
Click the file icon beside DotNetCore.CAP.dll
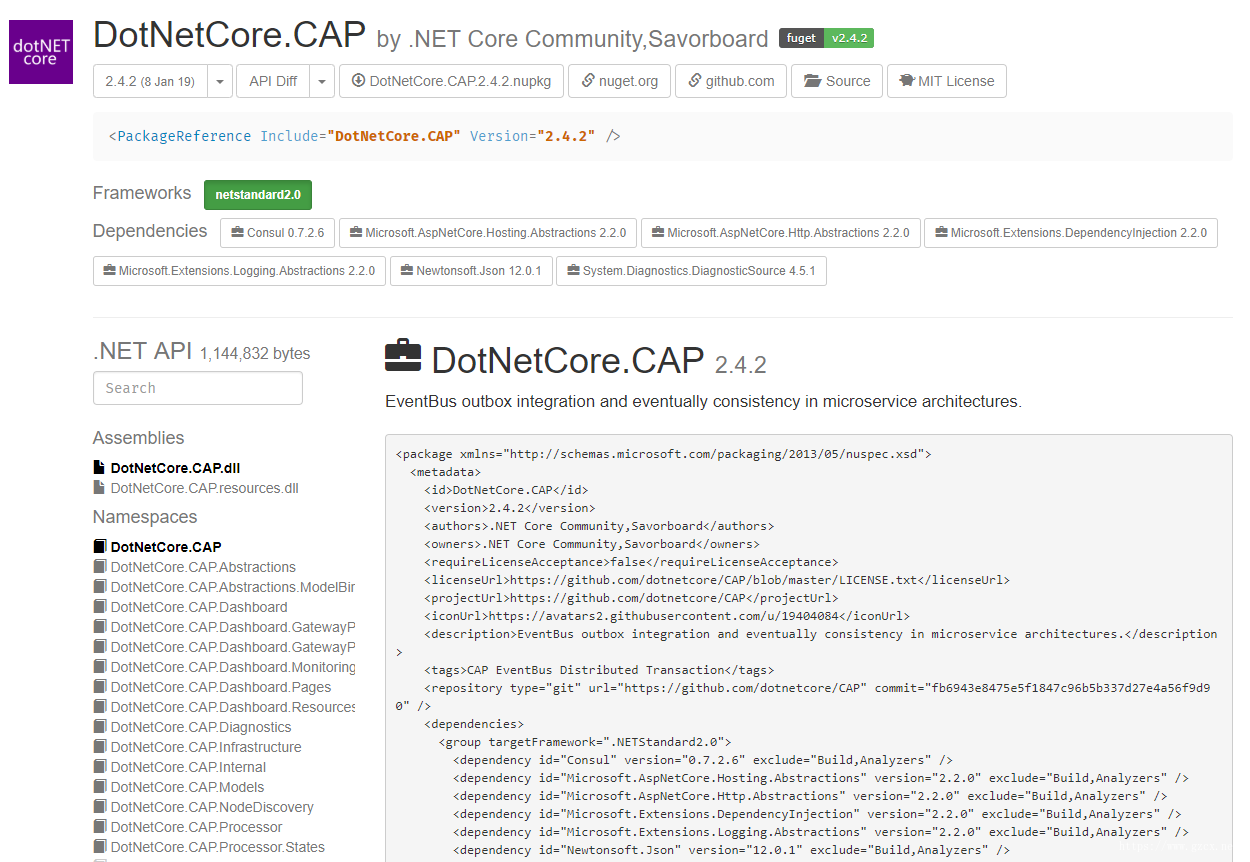(99, 468)
